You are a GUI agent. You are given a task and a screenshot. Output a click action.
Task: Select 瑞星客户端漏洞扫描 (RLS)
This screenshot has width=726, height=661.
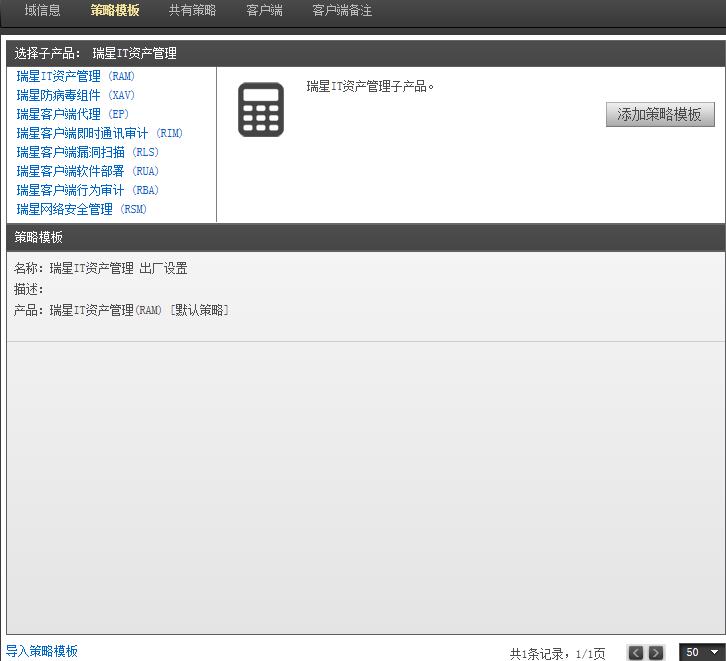(88, 152)
